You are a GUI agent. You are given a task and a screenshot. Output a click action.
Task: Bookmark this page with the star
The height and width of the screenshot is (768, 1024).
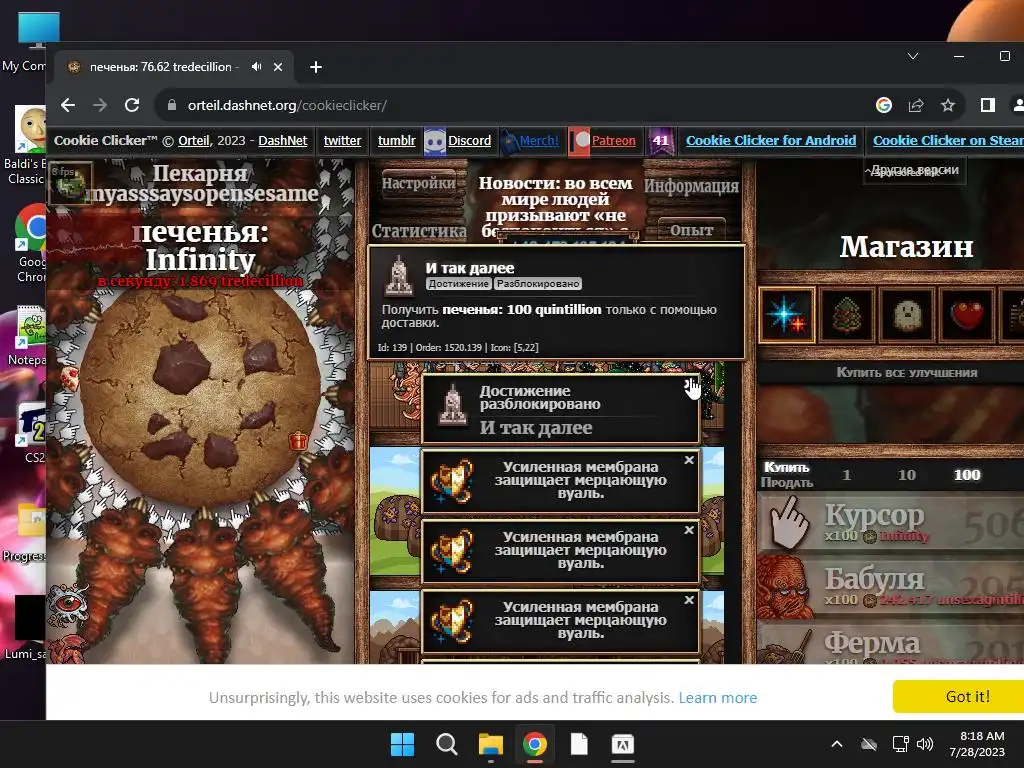pos(948,105)
